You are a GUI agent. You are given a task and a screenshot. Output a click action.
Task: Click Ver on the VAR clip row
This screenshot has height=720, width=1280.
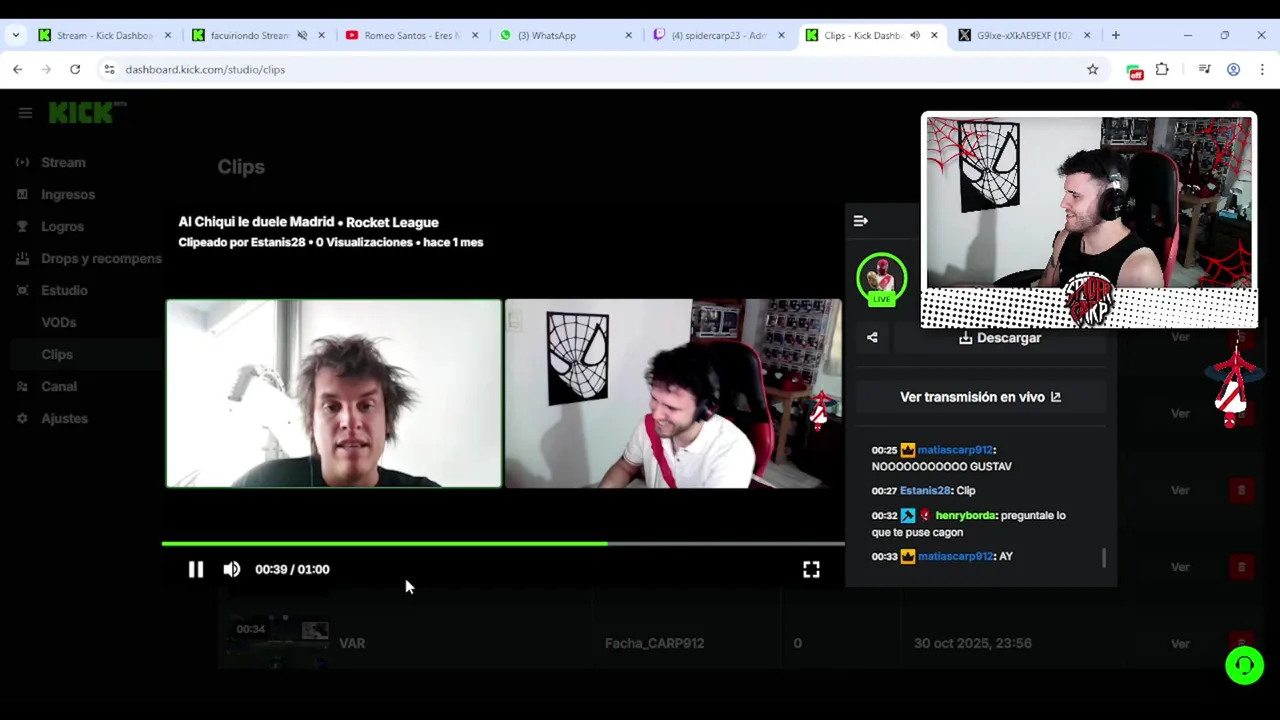pos(1180,643)
